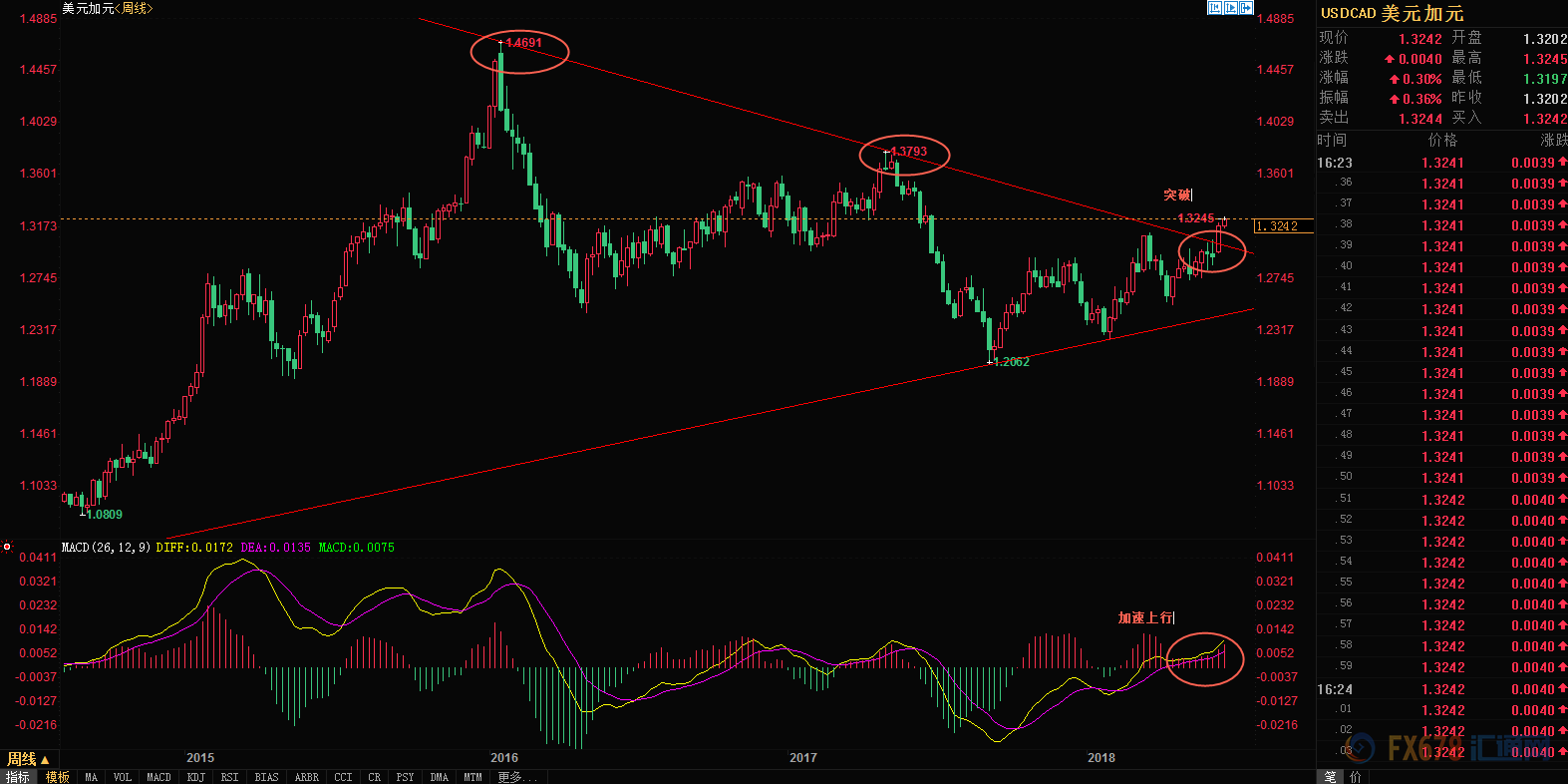Select the ARBR indicator tab
Viewport: 1568px width, 784px height.
tap(307, 777)
